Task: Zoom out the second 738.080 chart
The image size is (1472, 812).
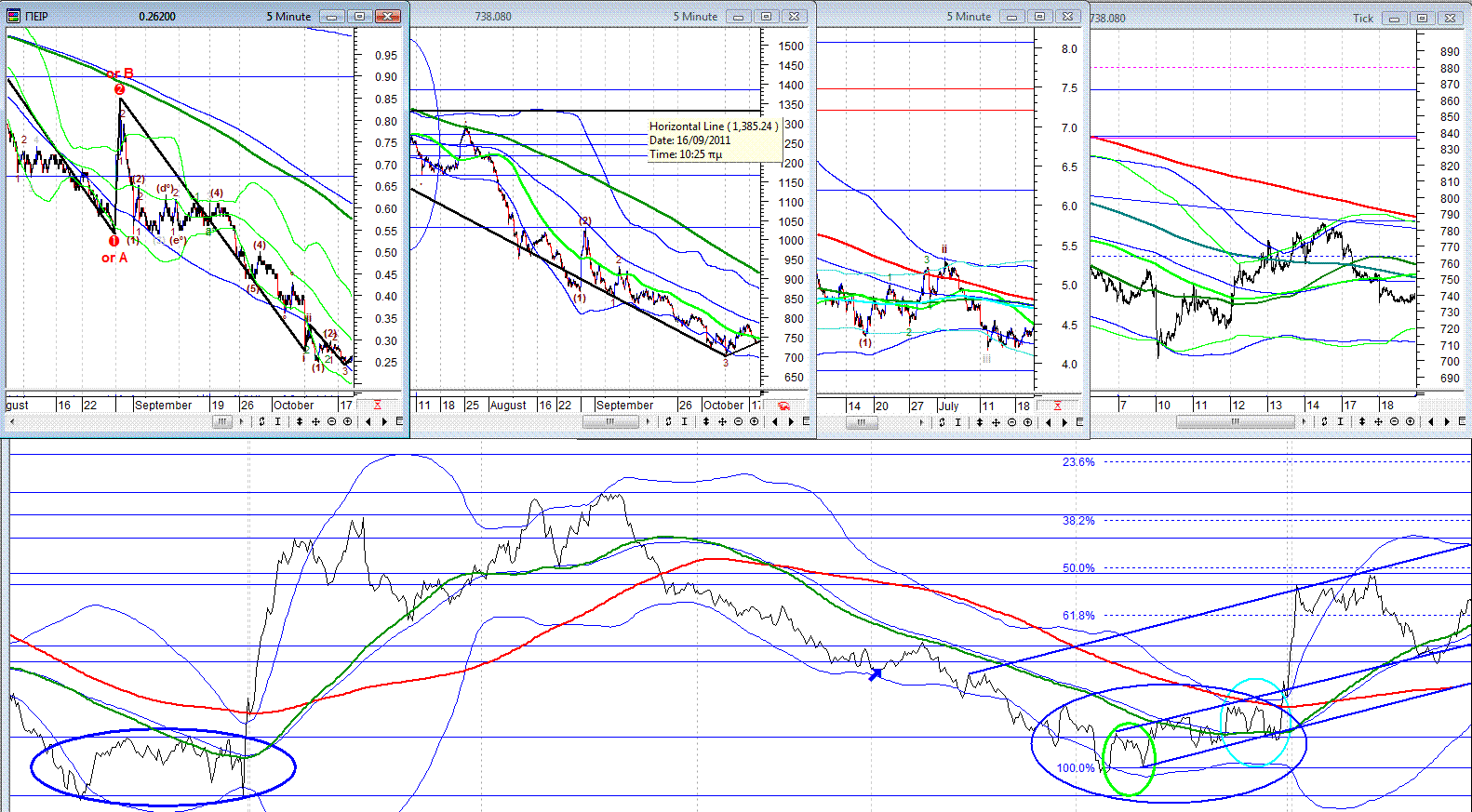Action: [x=738, y=421]
